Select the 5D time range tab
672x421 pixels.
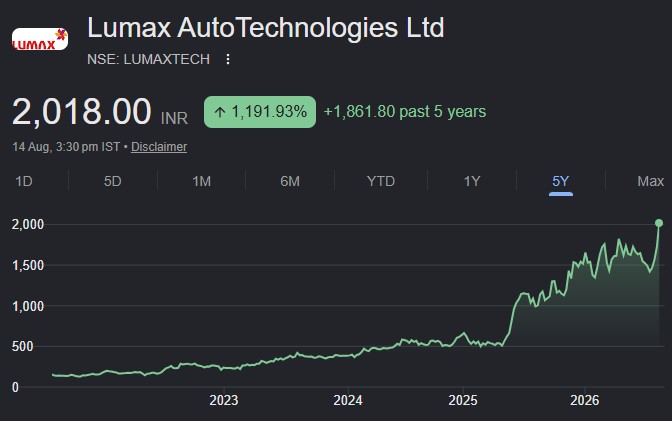113,181
